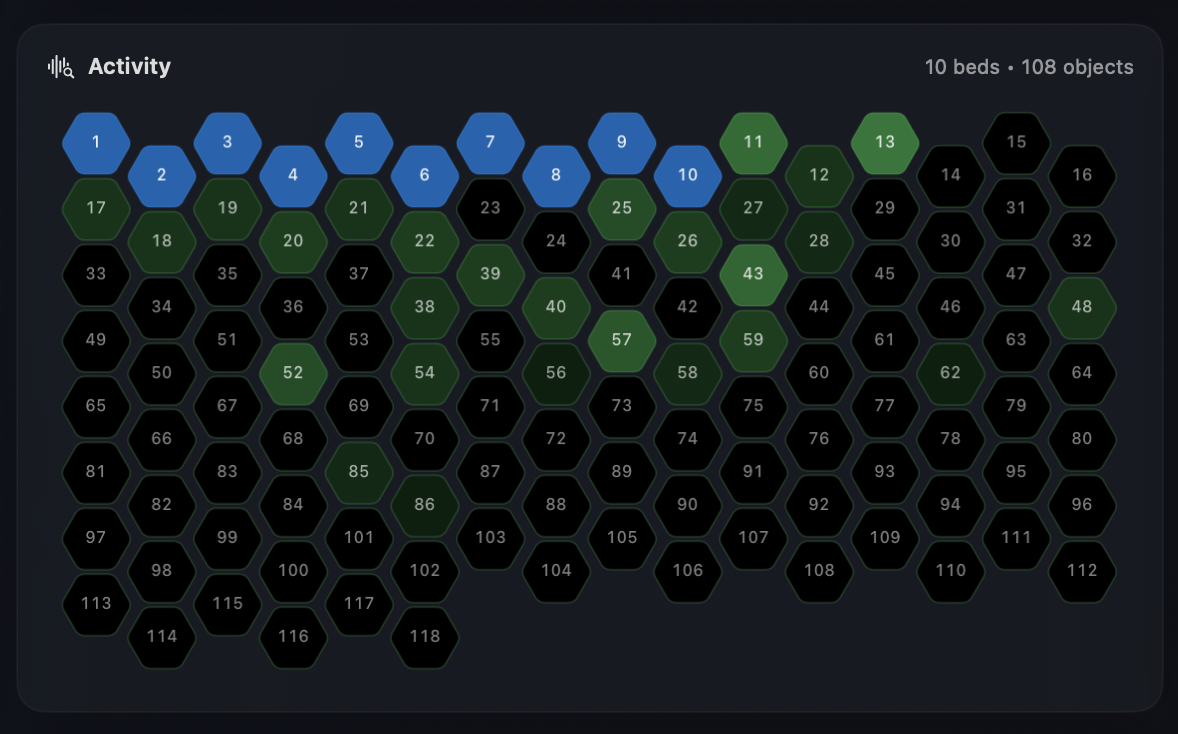
Task: Select blue hexagon number 10
Action: click(x=688, y=175)
